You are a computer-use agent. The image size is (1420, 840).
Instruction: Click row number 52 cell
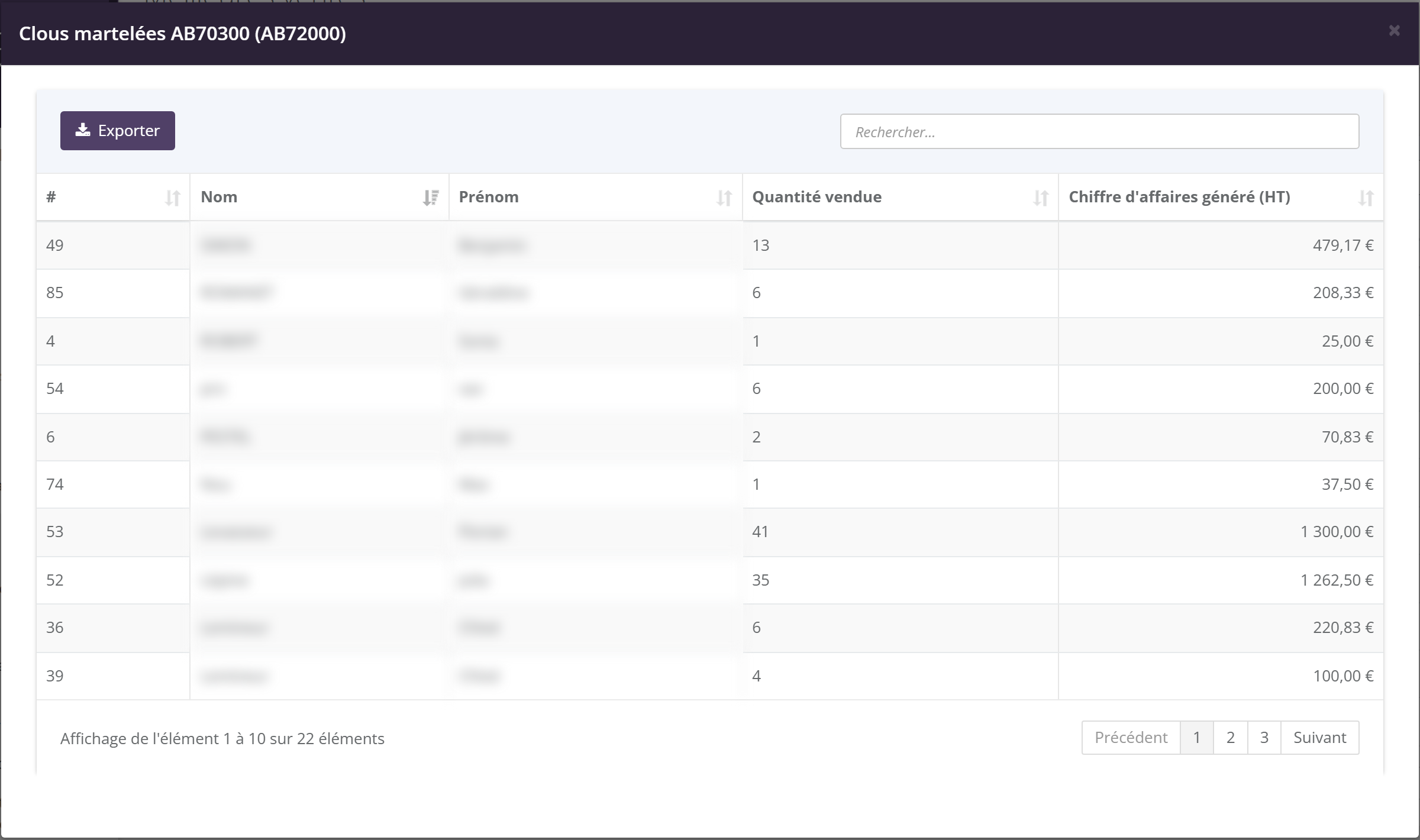point(113,580)
